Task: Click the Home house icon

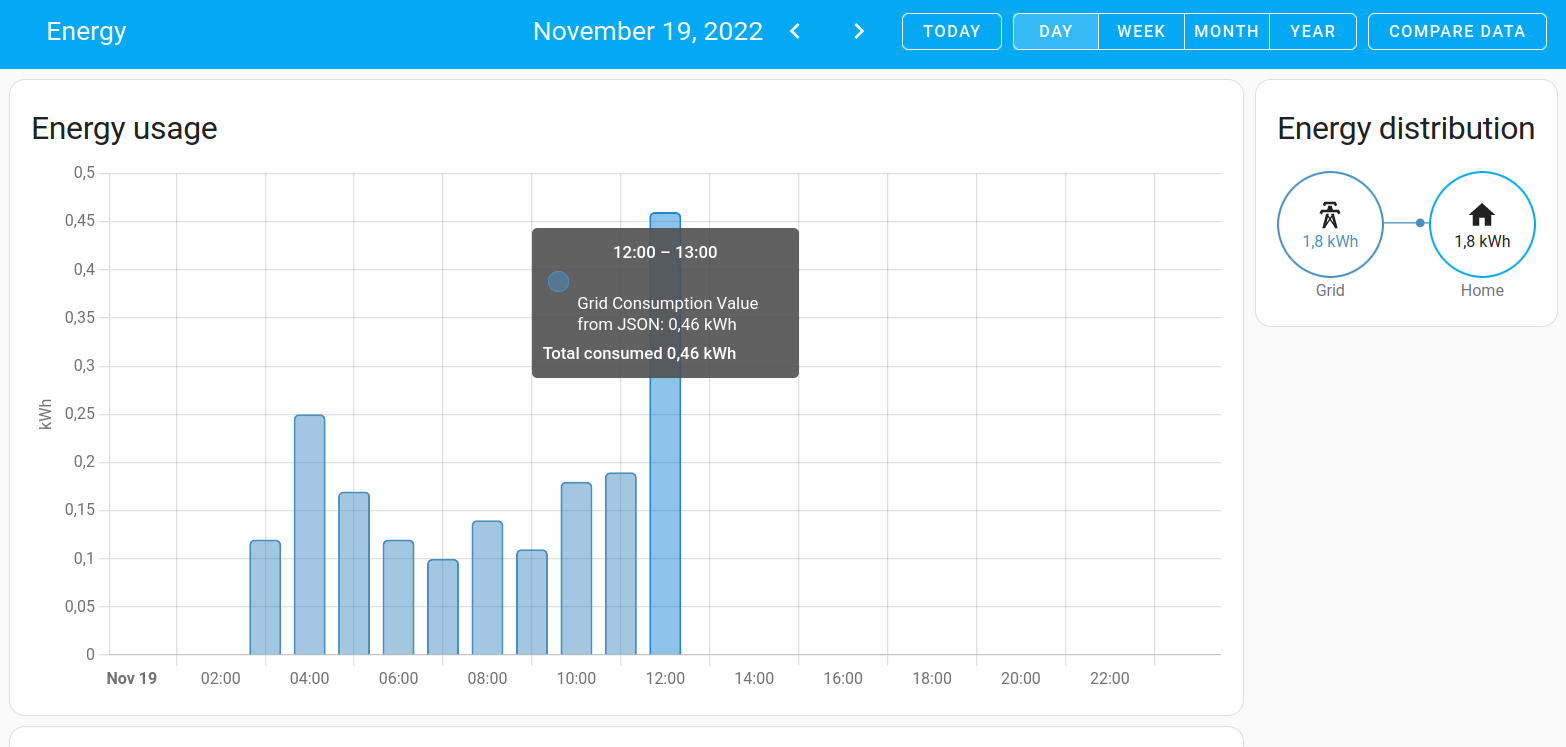Action: (1481, 215)
